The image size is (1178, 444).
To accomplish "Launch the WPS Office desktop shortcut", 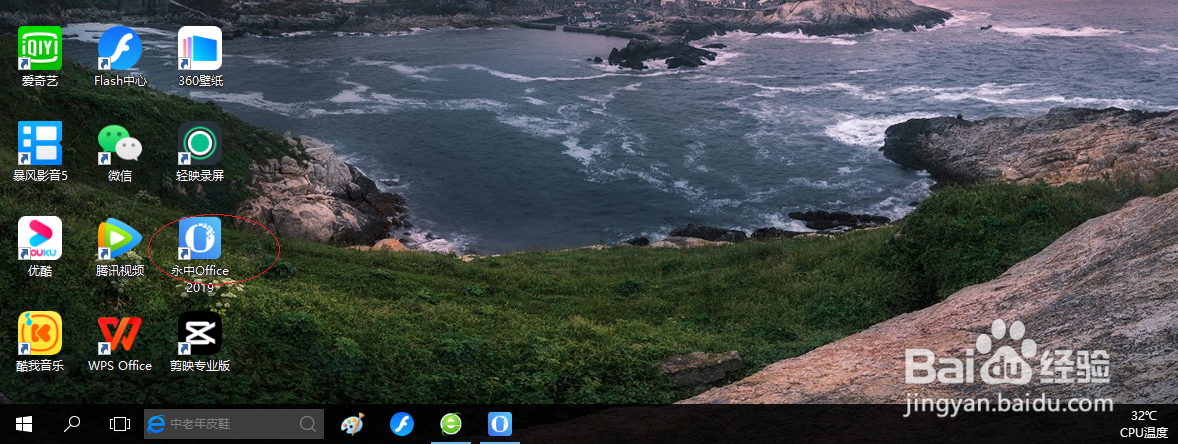I will pyautogui.click(x=120, y=343).
